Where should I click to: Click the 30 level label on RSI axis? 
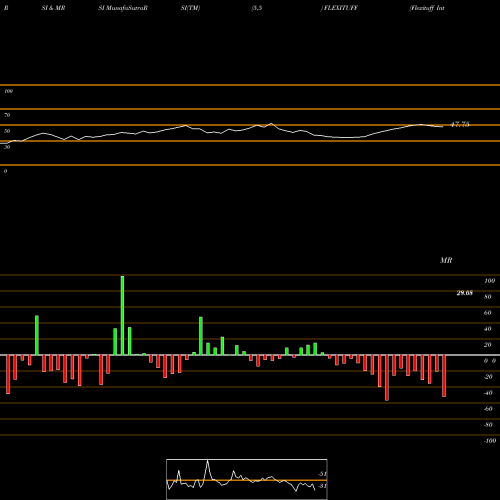7,147
